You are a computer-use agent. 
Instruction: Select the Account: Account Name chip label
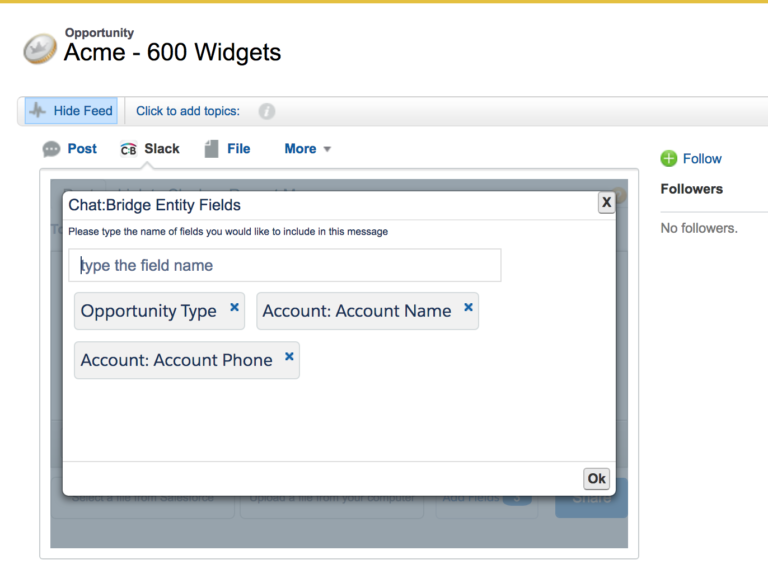click(x=356, y=311)
